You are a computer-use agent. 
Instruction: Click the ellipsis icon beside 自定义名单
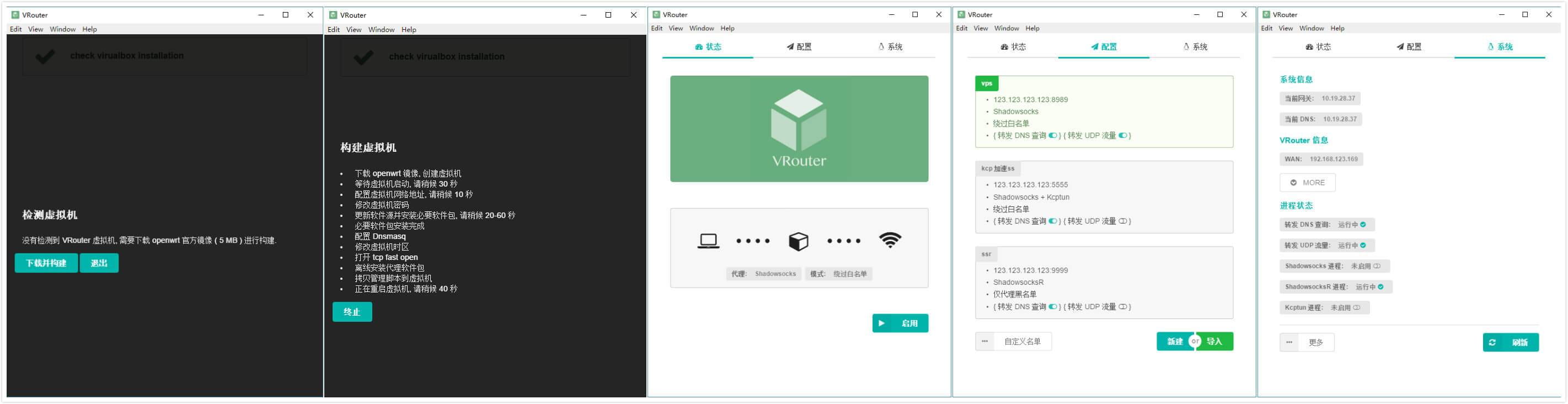(x=985, y=342)
